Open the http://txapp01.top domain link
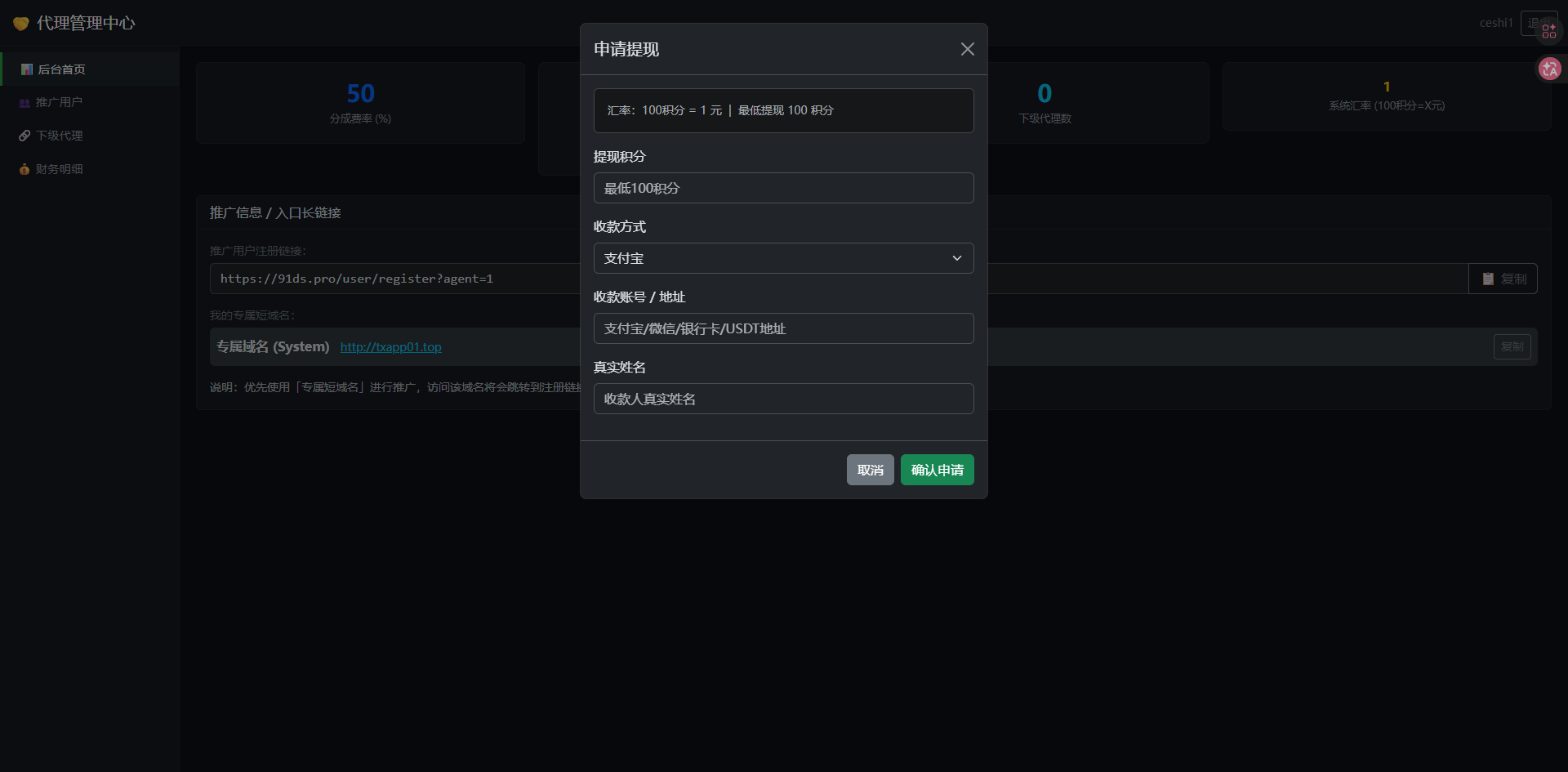 [x=390, y=347]
